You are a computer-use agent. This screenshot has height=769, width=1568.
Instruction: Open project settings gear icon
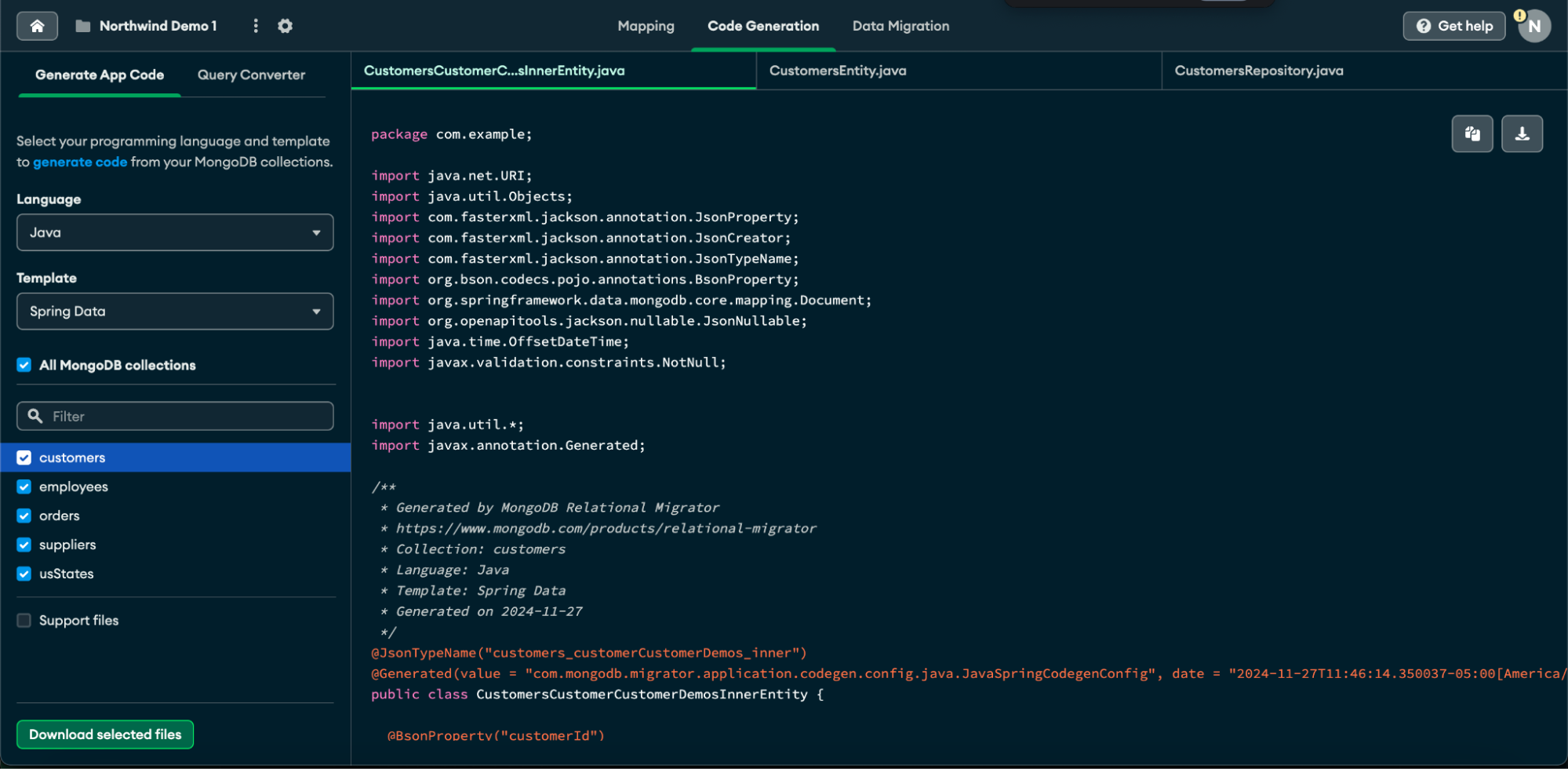(286, 26)
